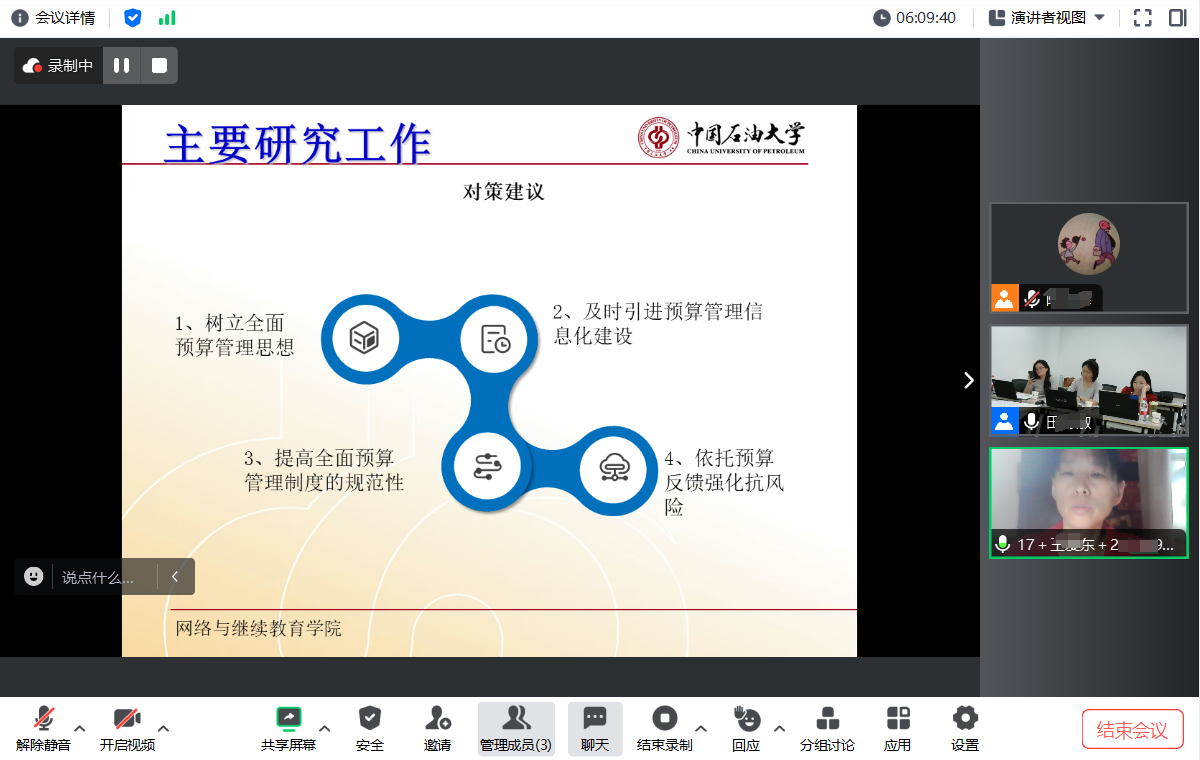Enter full screen mode
Image resolution: width=1200 pixels, height=760 pixels.
[x=1143, y=18]
